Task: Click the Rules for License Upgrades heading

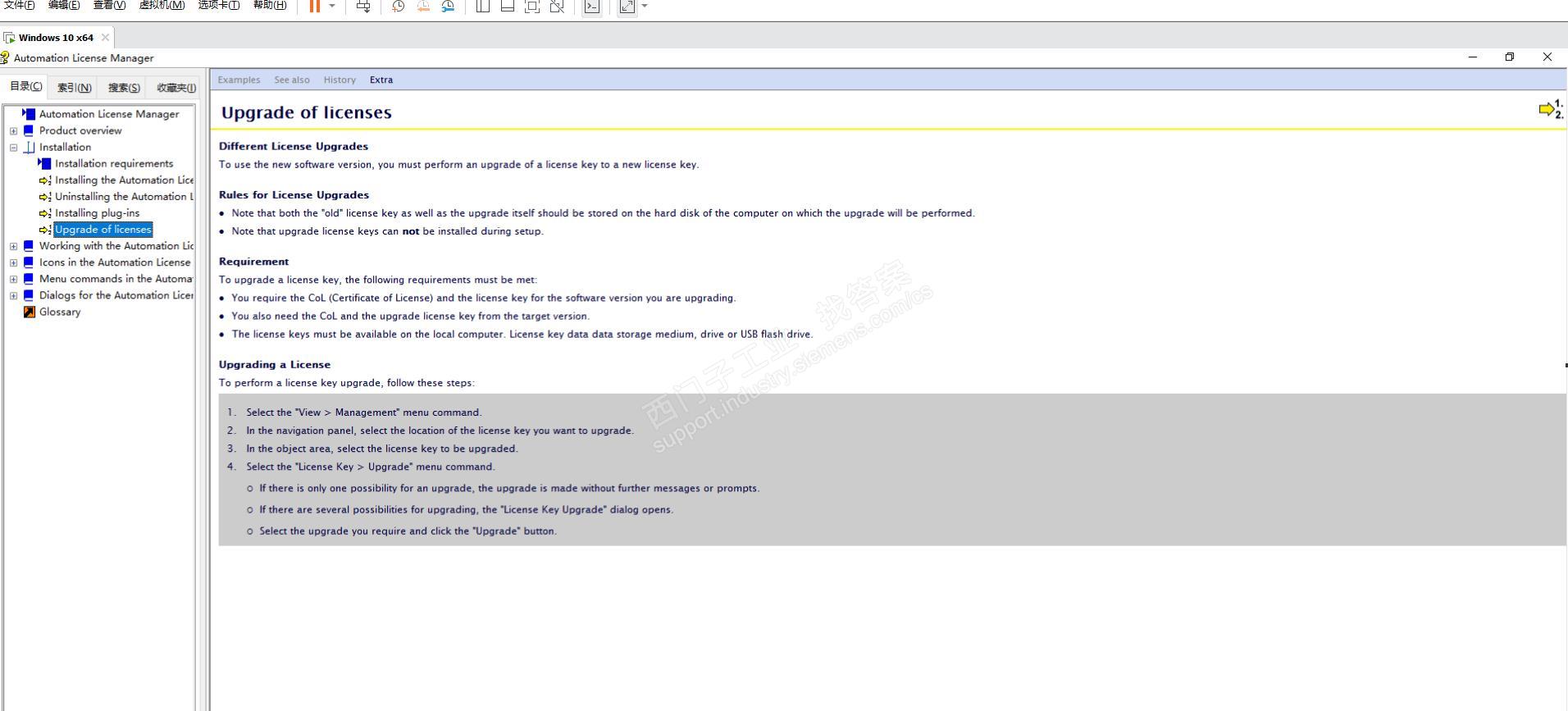Action: [294, 194]
